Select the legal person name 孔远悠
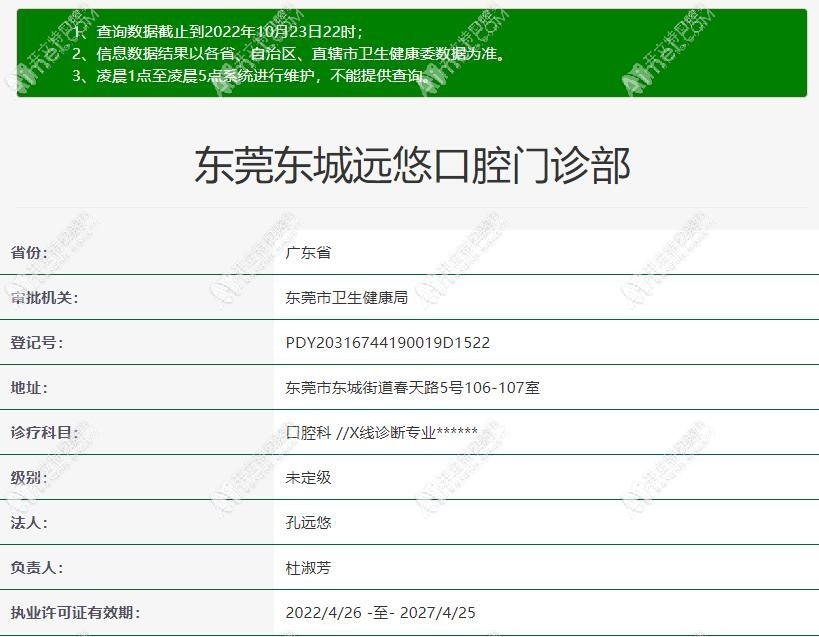Image resolution: width=819 pixels, height=637 pixels. click(308, 522)
